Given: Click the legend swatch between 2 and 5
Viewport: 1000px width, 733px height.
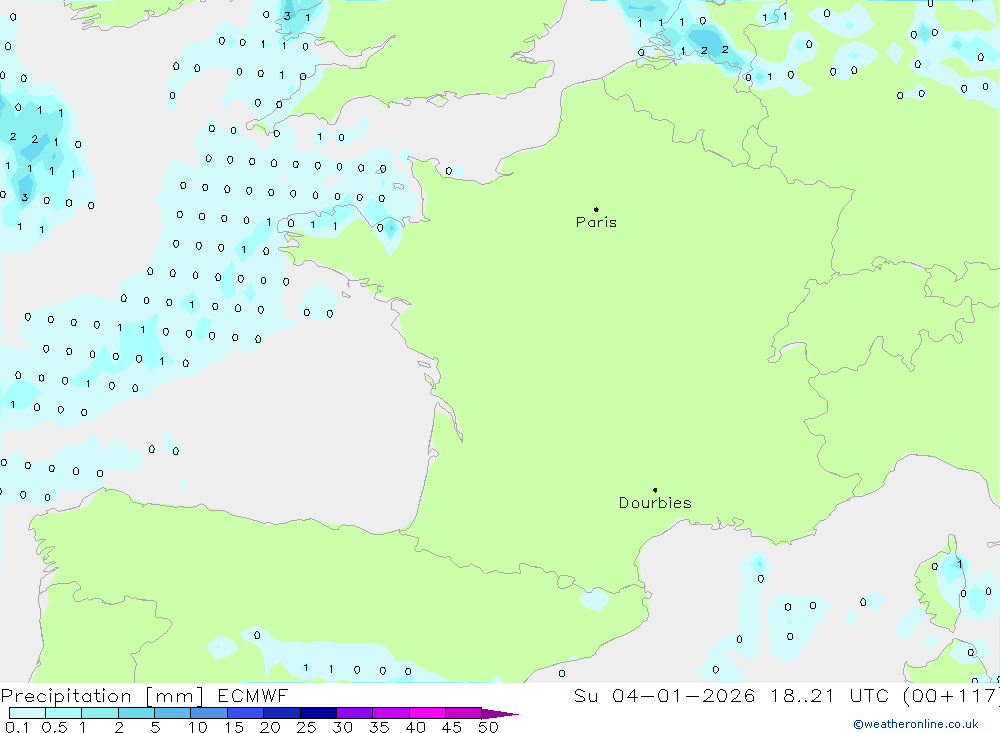Looking at the screenshot, I should [x=136, y=713].
